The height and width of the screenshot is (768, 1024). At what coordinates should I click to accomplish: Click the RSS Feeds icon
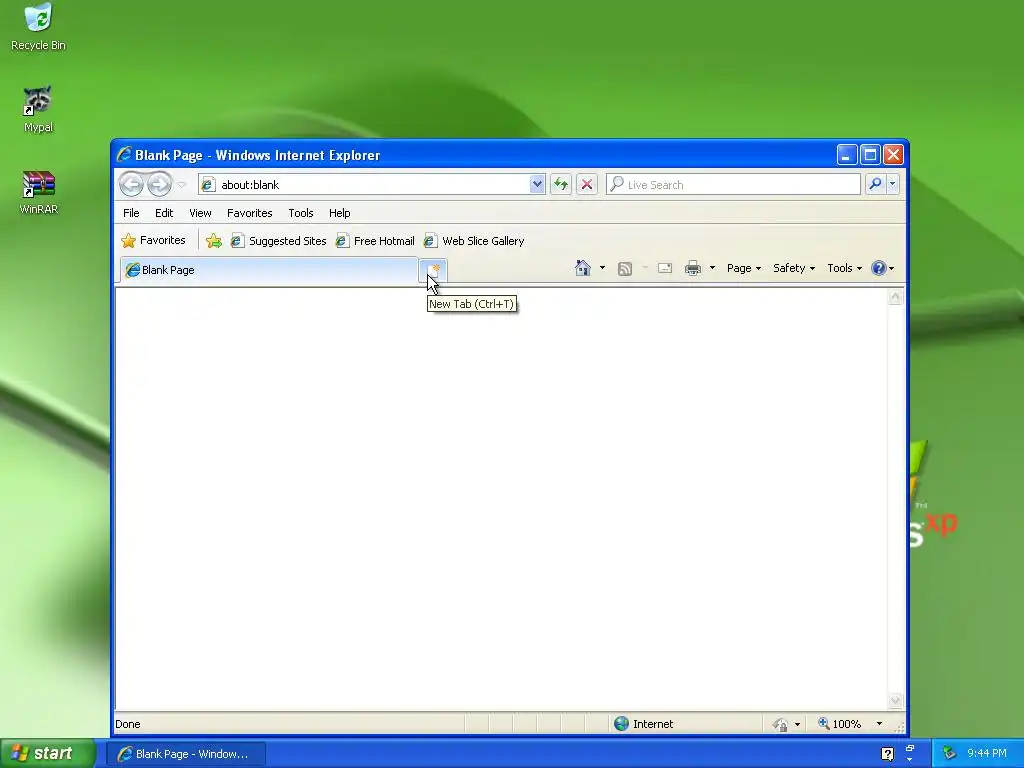[x=625, y=268]
